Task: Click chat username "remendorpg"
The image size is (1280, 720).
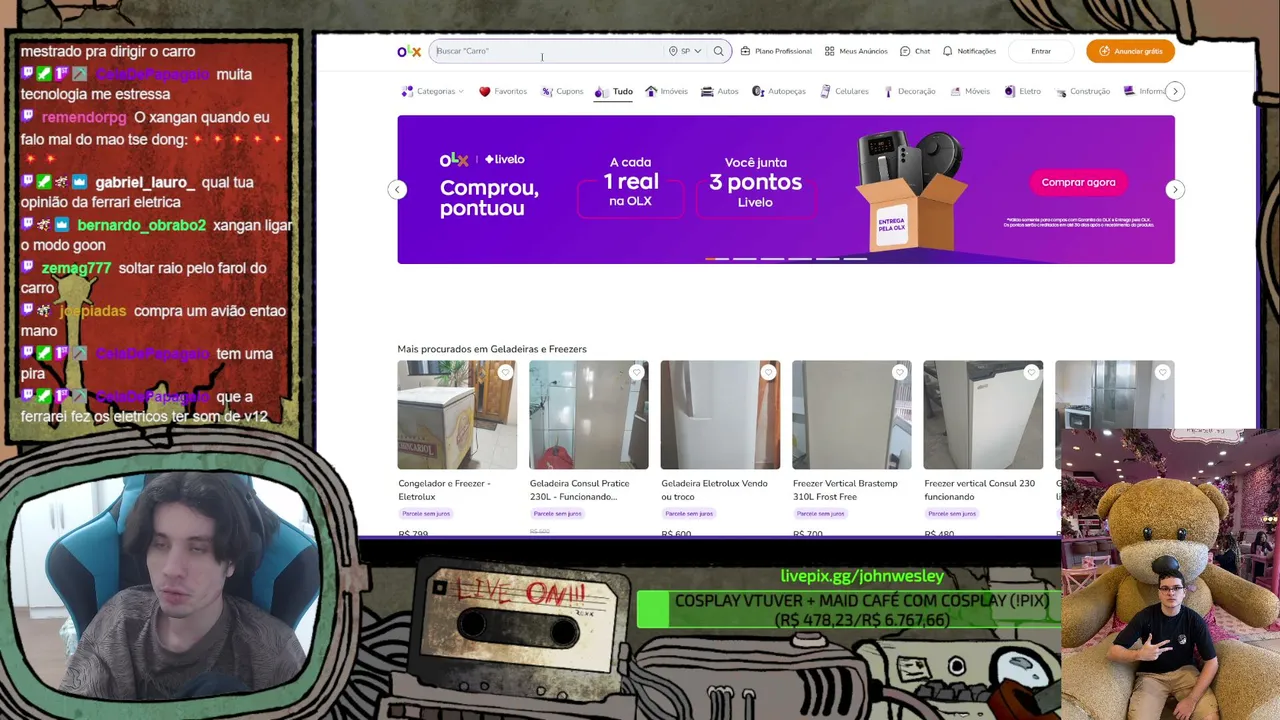Action: [x=84, y=117]
